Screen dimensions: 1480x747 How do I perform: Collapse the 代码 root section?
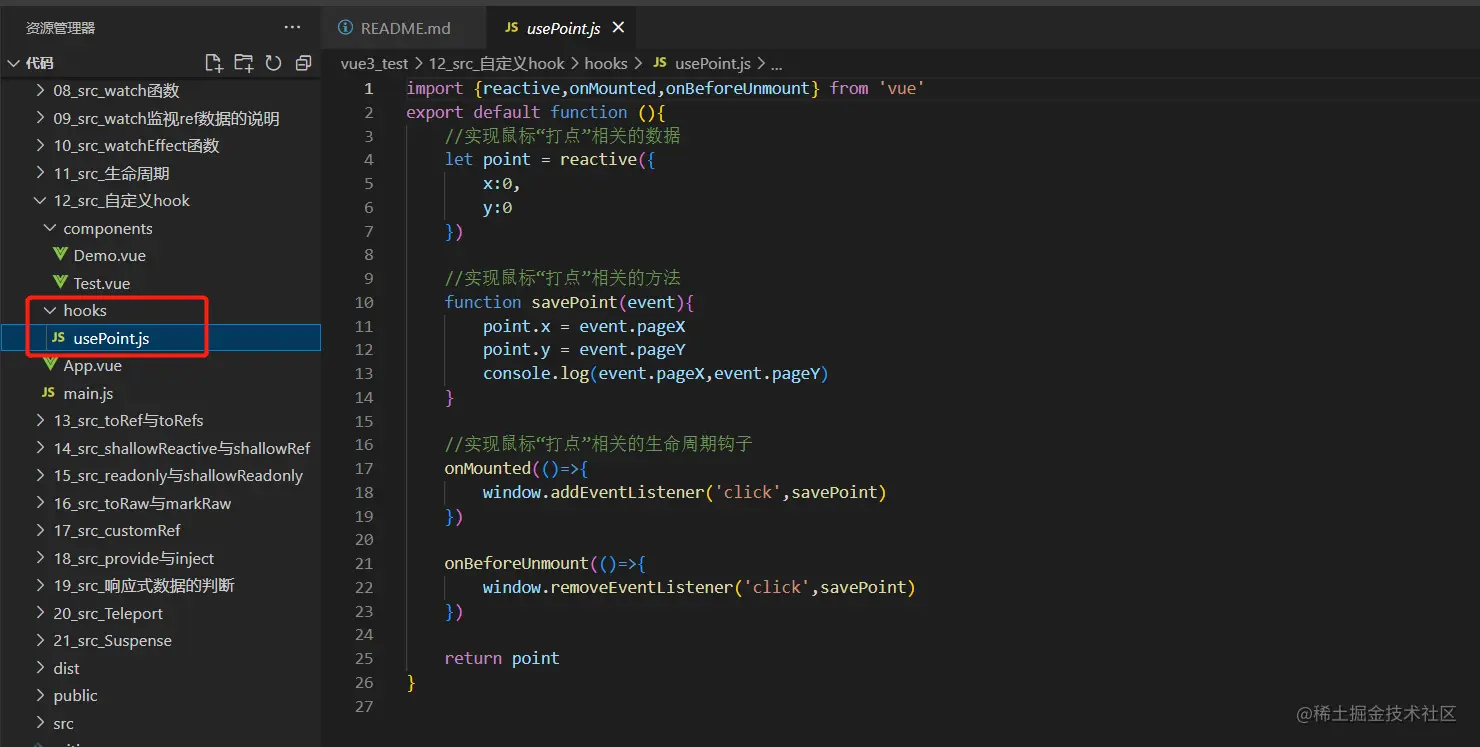tap(14, 63)
